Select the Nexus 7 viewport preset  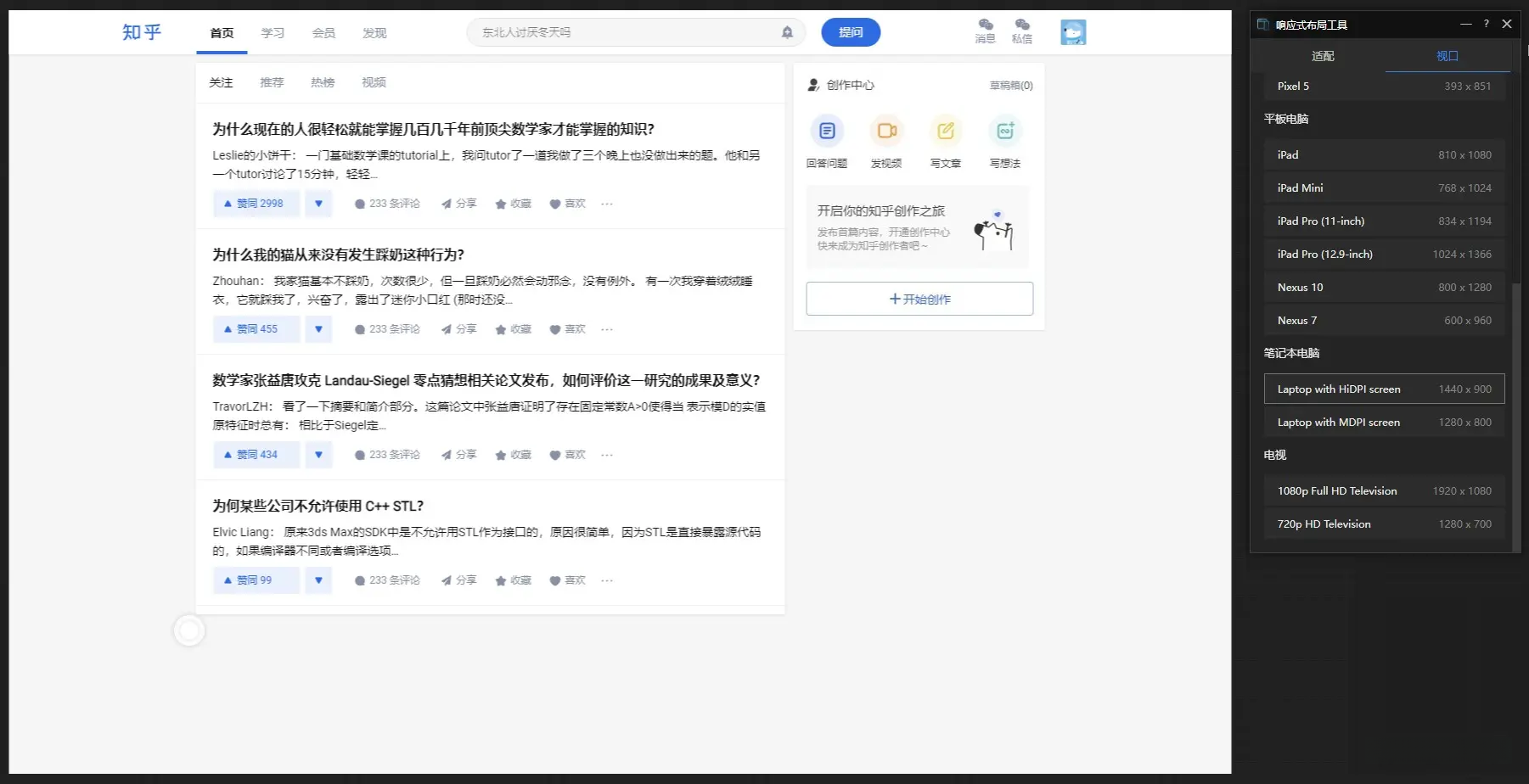[1384, 321]
